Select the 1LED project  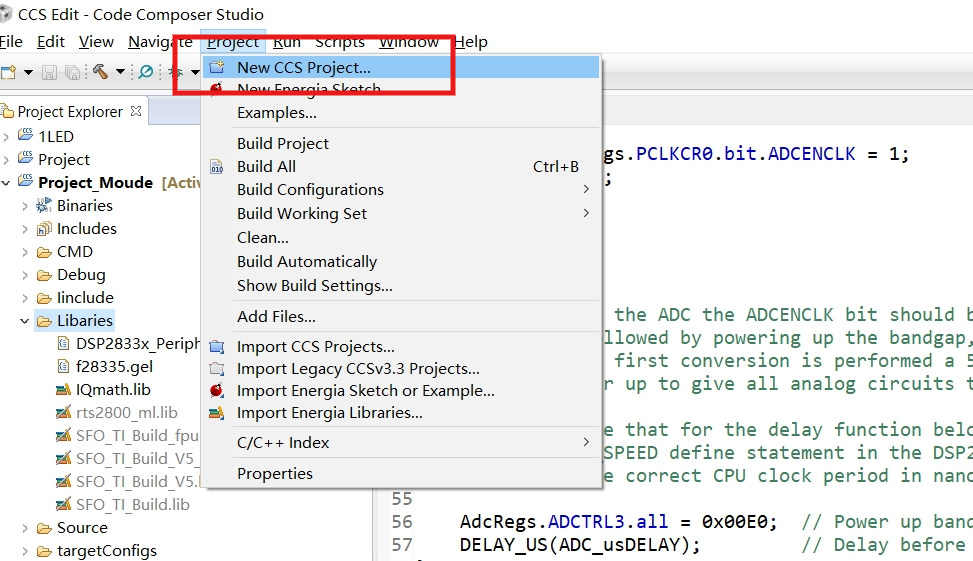[56, 137]
